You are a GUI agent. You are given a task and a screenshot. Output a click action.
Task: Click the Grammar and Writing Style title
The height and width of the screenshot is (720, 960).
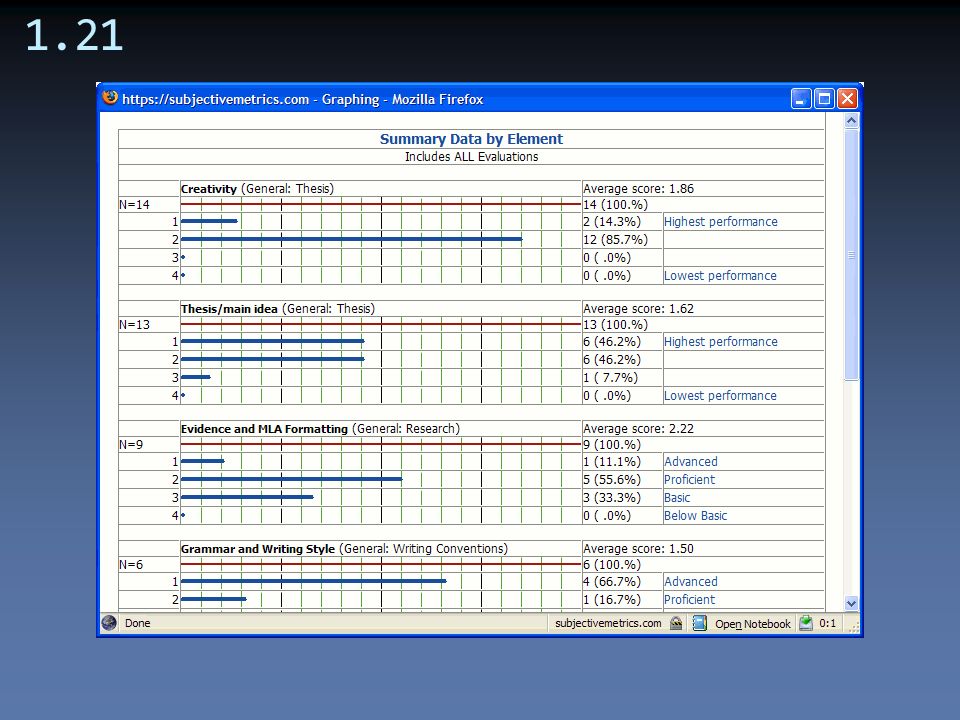[258, 549]
